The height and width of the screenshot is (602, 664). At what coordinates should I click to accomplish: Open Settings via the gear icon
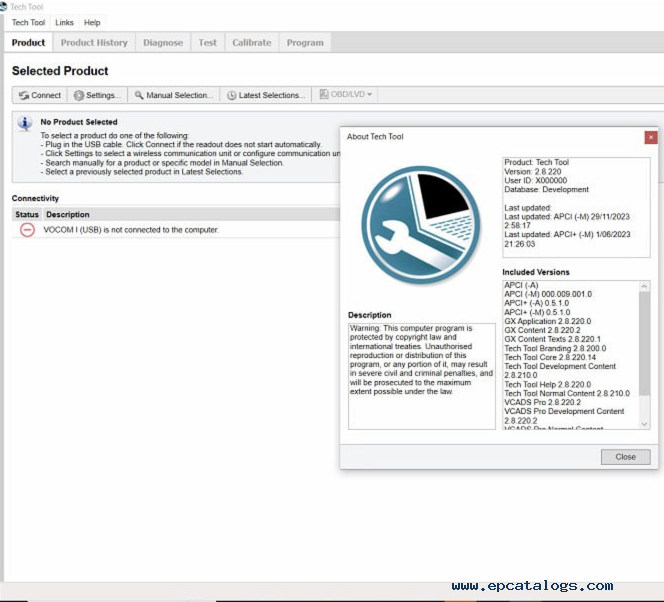(79, 95)
